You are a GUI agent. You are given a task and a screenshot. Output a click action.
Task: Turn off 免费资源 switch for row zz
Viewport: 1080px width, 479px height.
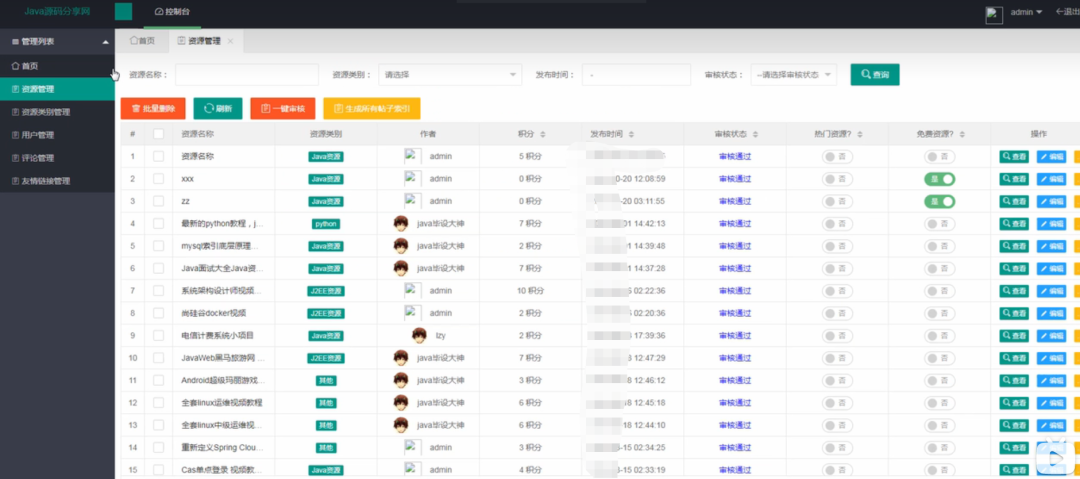pyautogui.click(x=939, y=201)
